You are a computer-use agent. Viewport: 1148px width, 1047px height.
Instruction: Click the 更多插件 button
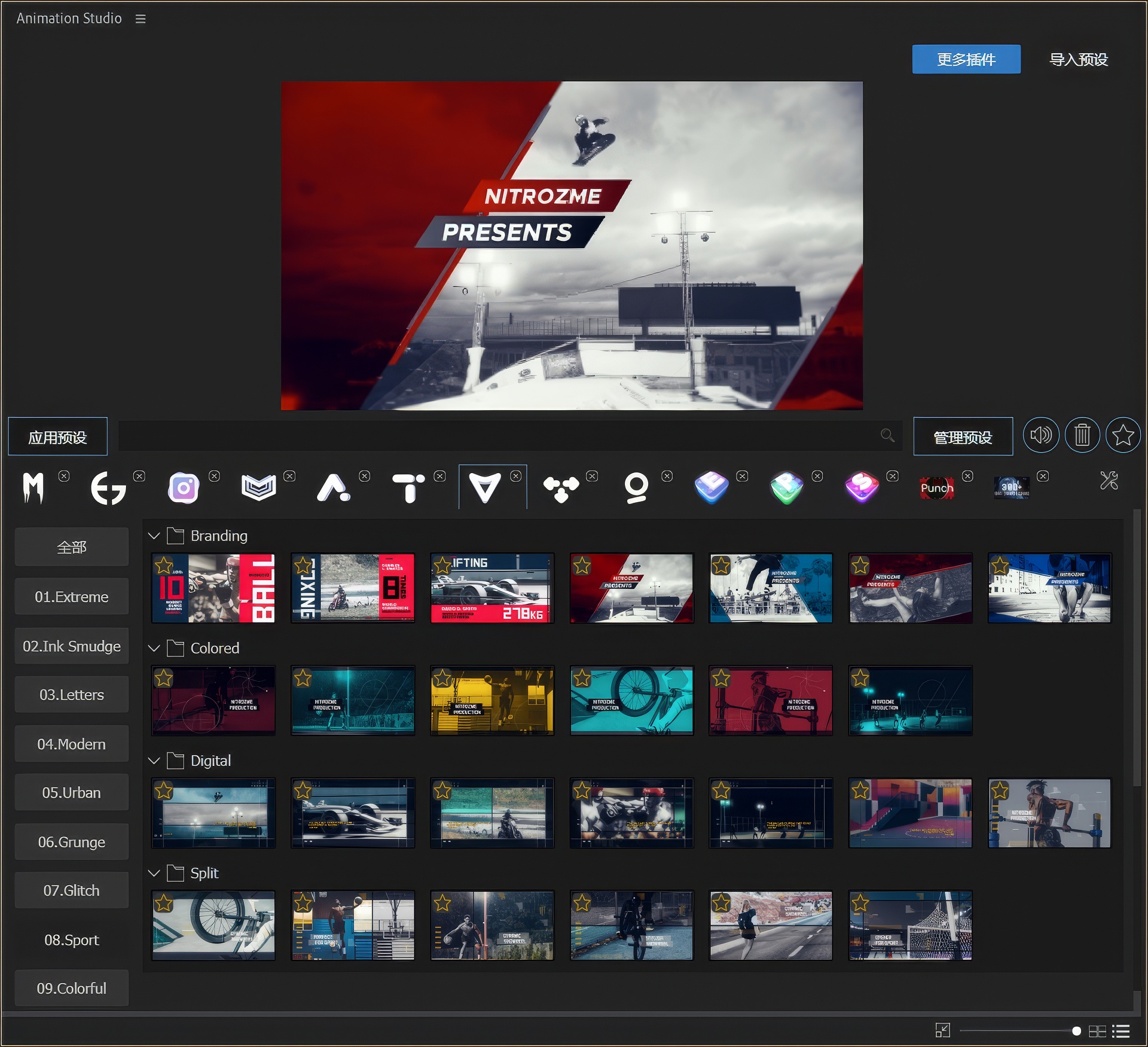[x=966, y=59]
